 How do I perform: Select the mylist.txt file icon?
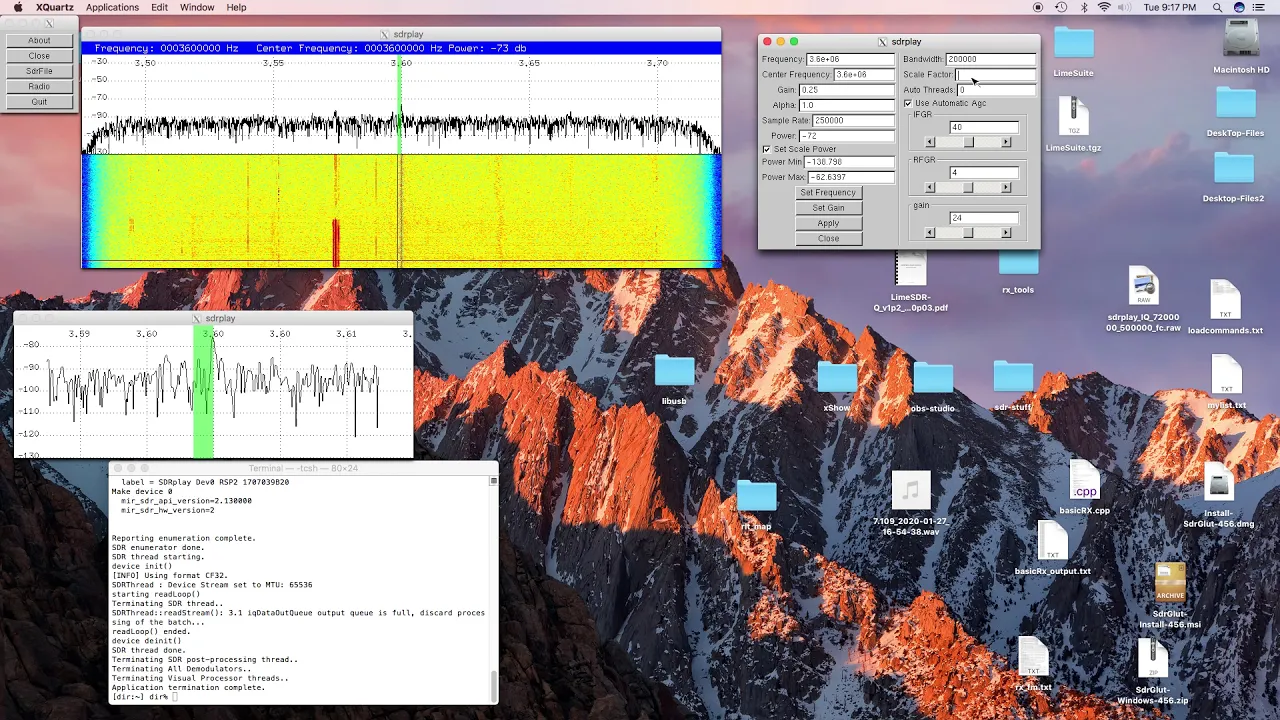(x=1226, y=375)
